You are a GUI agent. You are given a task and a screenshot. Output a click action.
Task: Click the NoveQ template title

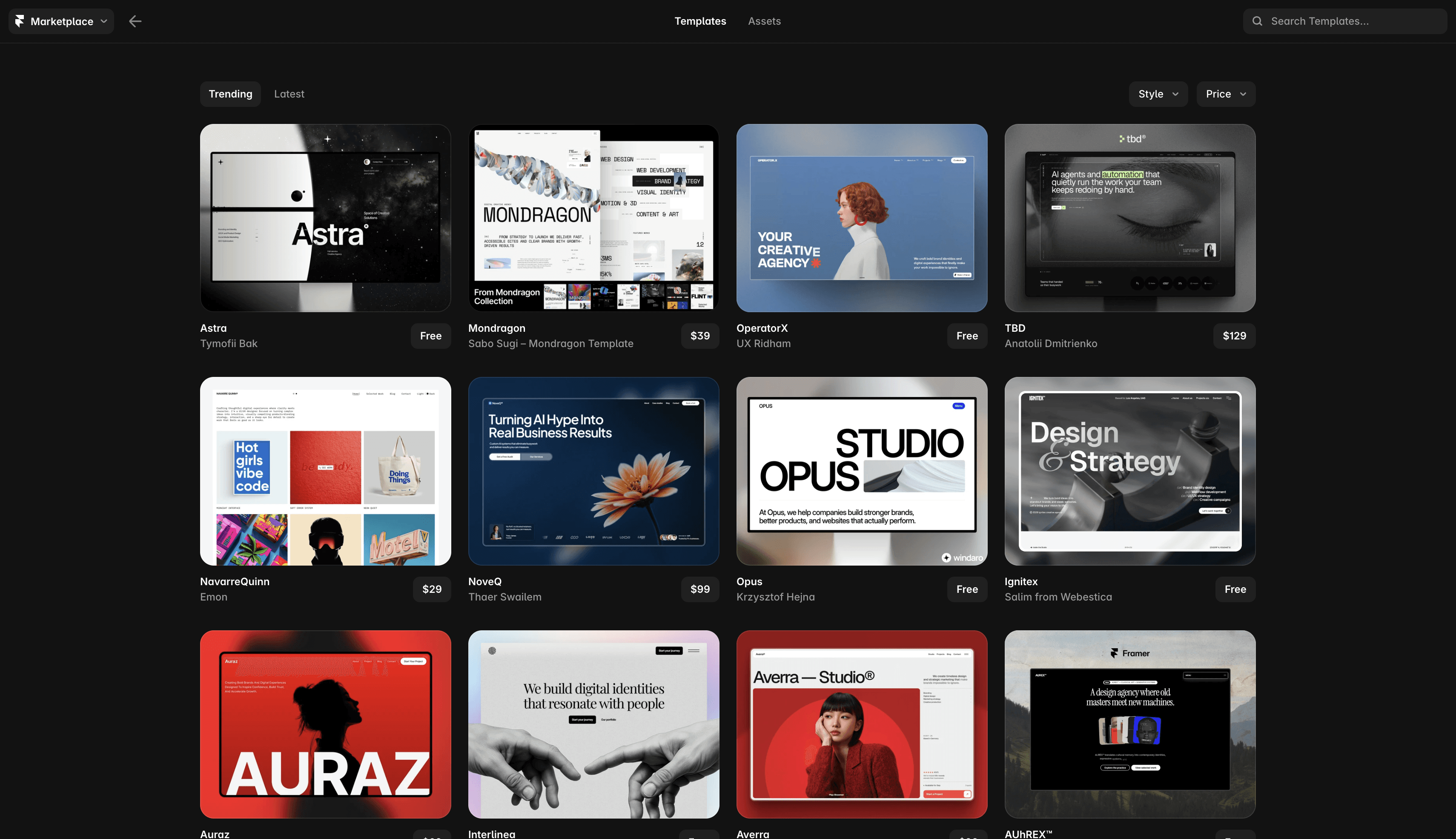485,581
